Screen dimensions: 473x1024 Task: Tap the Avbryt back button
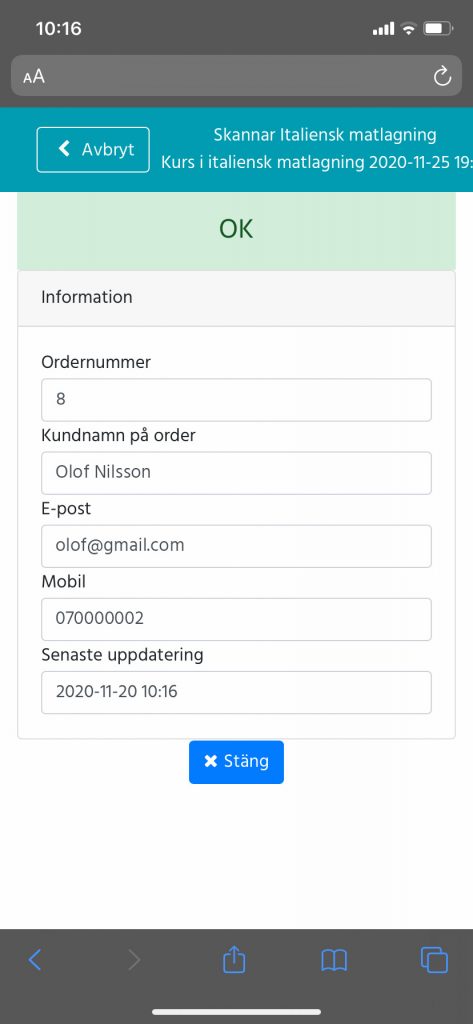click(x=93, y=150)
